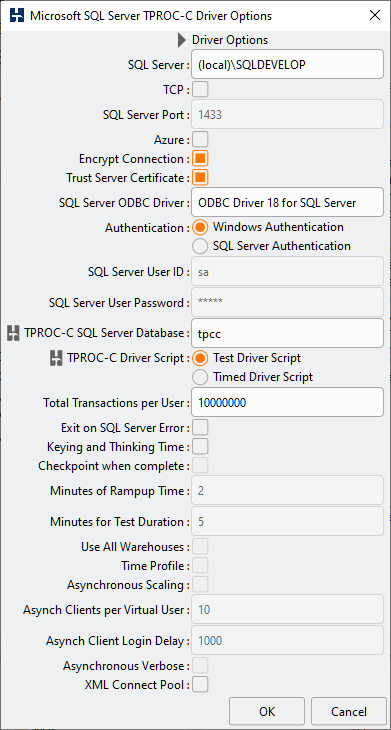Screen dimensions: 391x730
Task: Check Keying and Thinking Time
Action: tap(200, 446)
